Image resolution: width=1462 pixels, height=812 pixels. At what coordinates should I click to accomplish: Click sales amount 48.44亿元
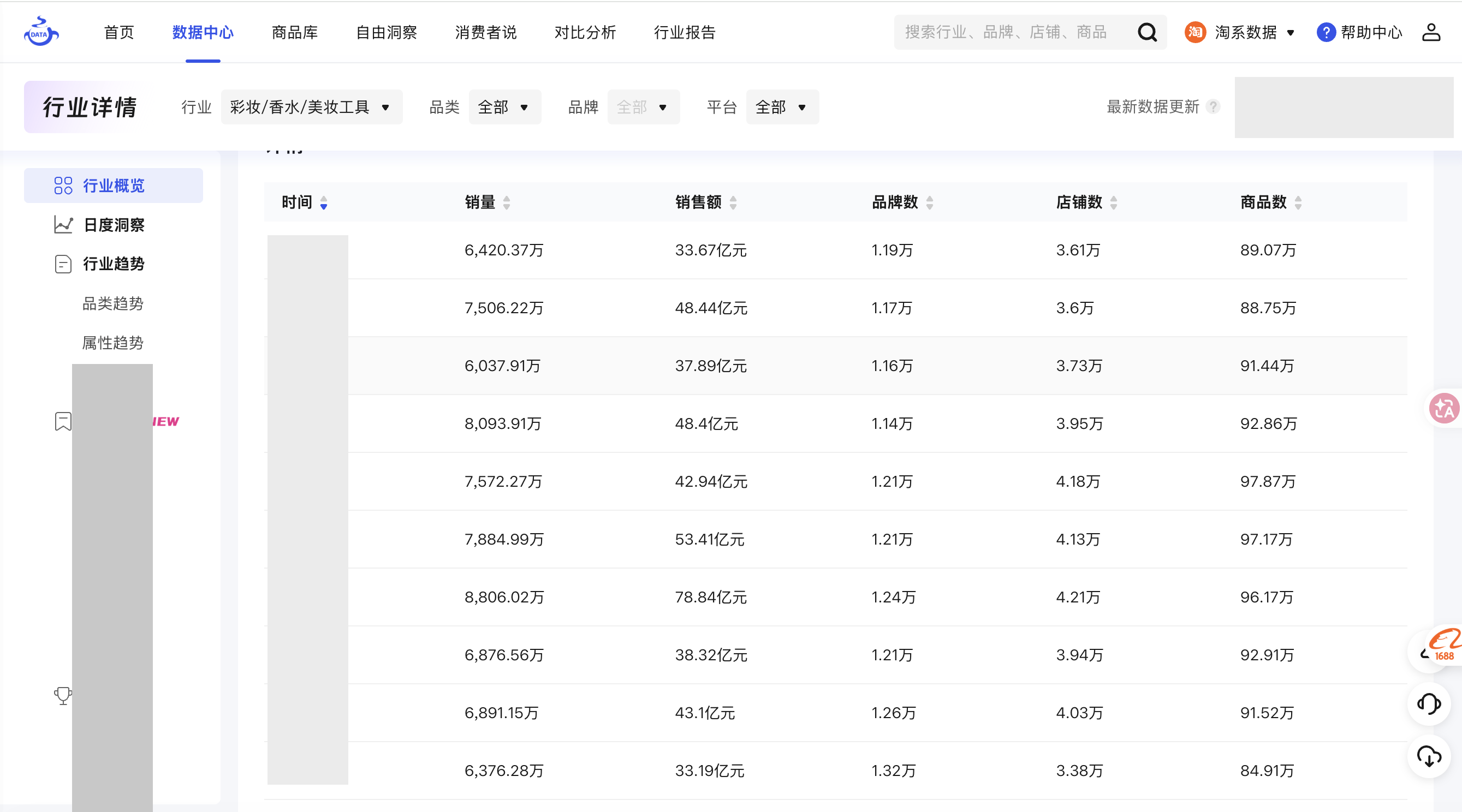click(711, 308)
